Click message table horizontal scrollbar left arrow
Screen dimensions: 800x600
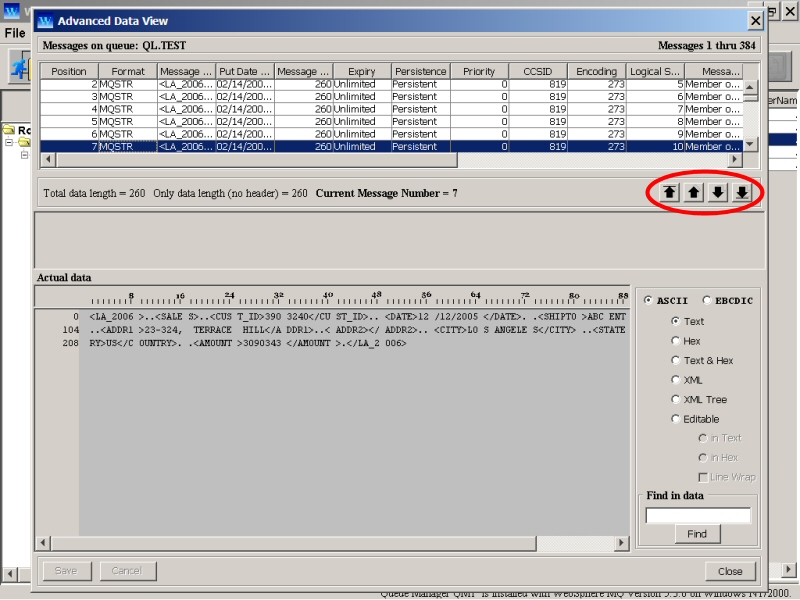point(48,160)
